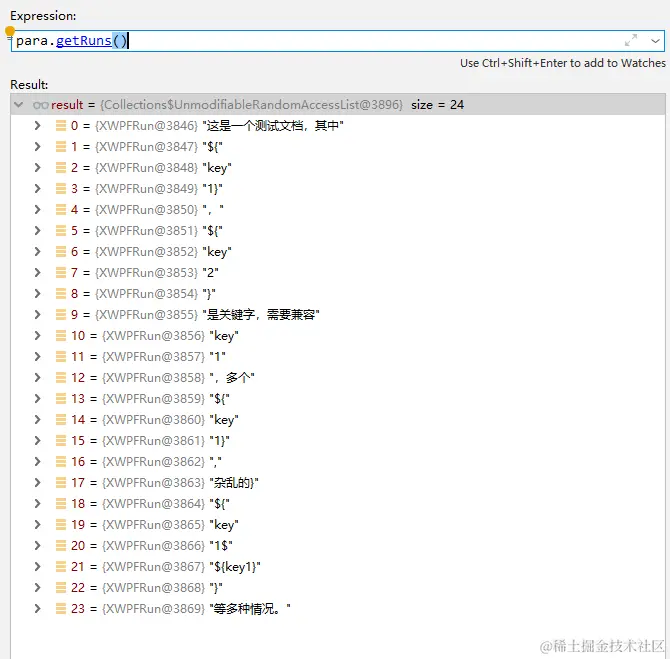Viewport: 670px width, 659px height.
Task: Expand element 4 XWPFRun@3850
Action: (38, 209)
